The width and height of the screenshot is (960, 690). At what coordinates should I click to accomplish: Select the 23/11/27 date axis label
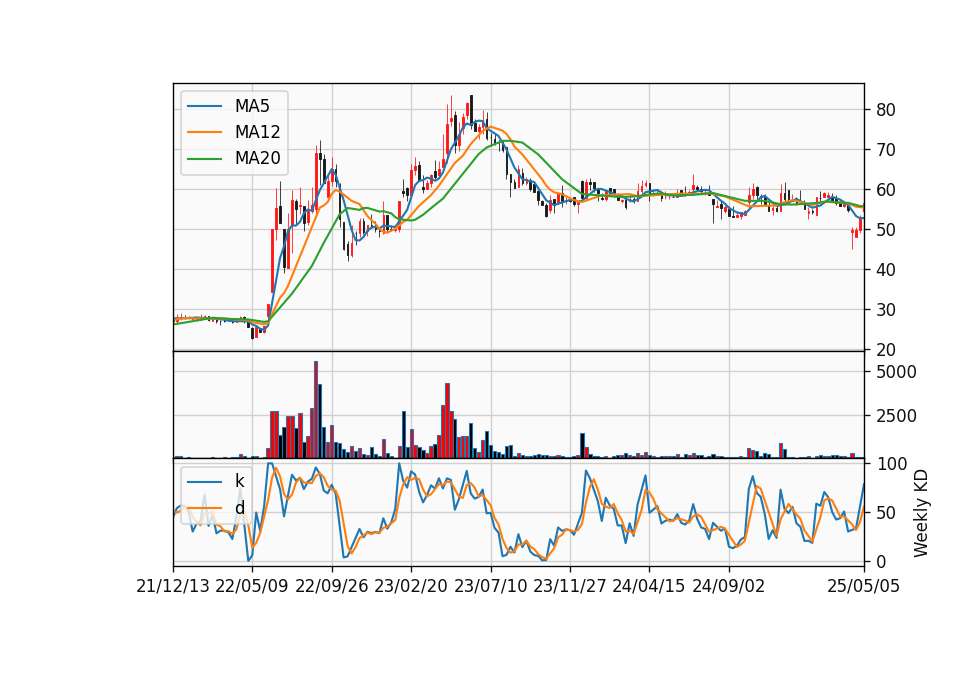point(570,587)
